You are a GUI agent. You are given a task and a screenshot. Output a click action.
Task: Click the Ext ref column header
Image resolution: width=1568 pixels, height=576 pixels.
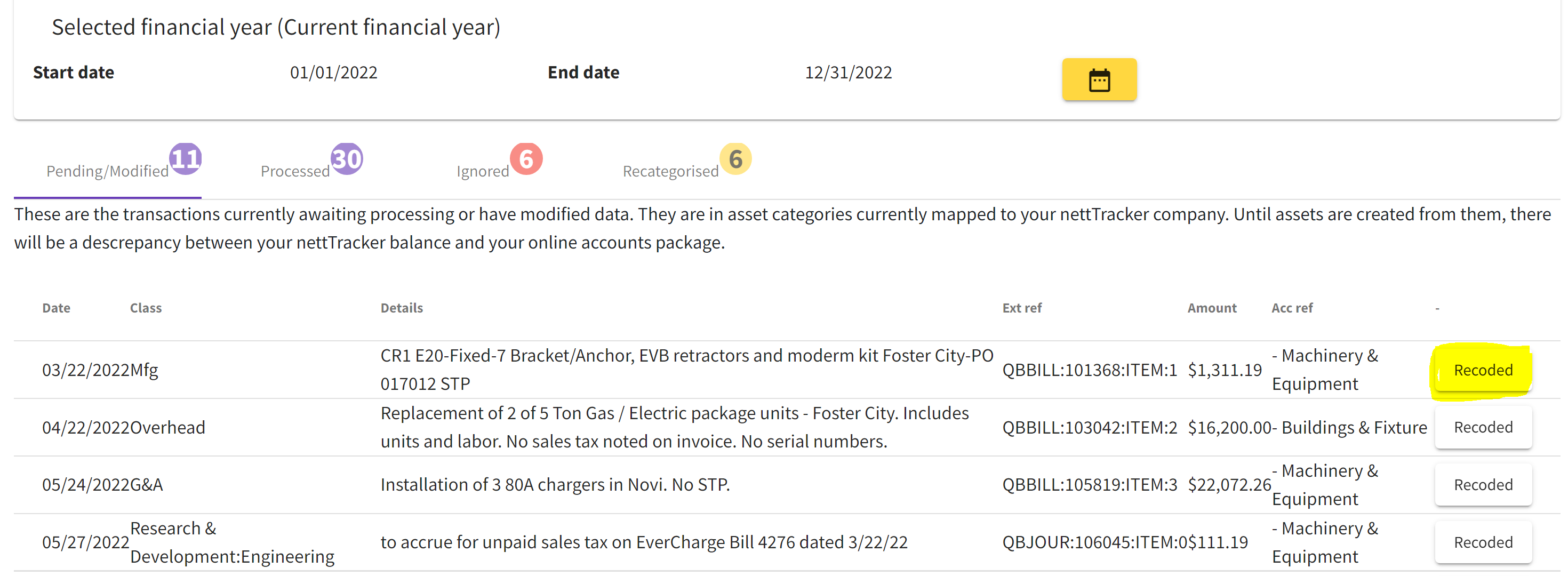point(1021,308)
